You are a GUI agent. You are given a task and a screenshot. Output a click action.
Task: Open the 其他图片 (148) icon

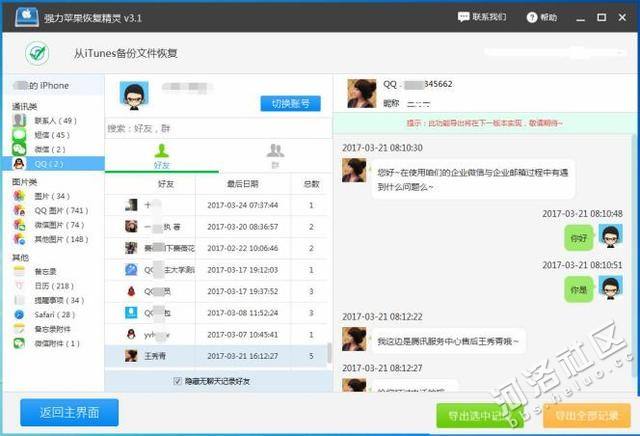tap(19, 239)
